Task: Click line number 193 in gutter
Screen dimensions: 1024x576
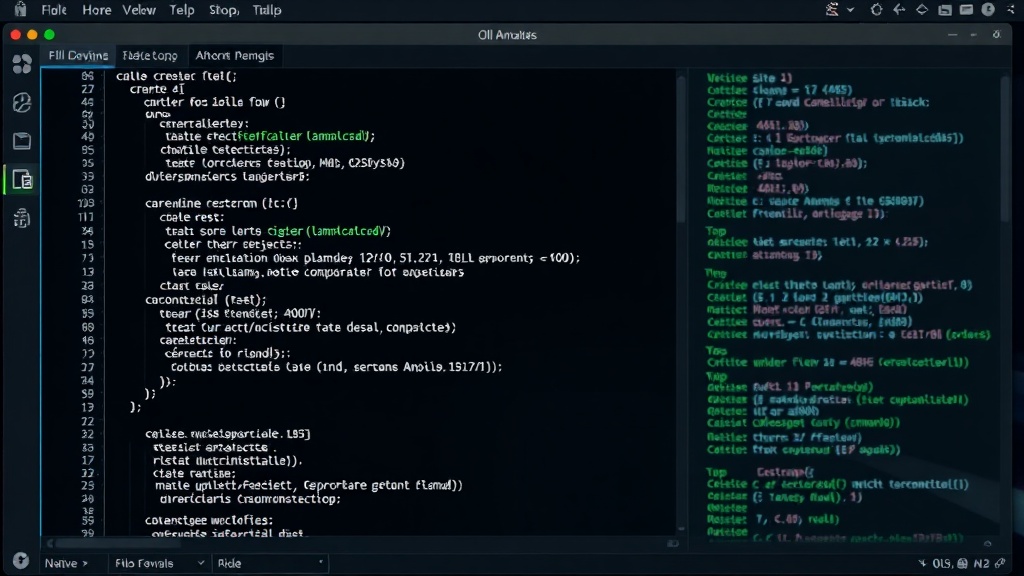Action: pyautogui.click(x=86, y=203)
